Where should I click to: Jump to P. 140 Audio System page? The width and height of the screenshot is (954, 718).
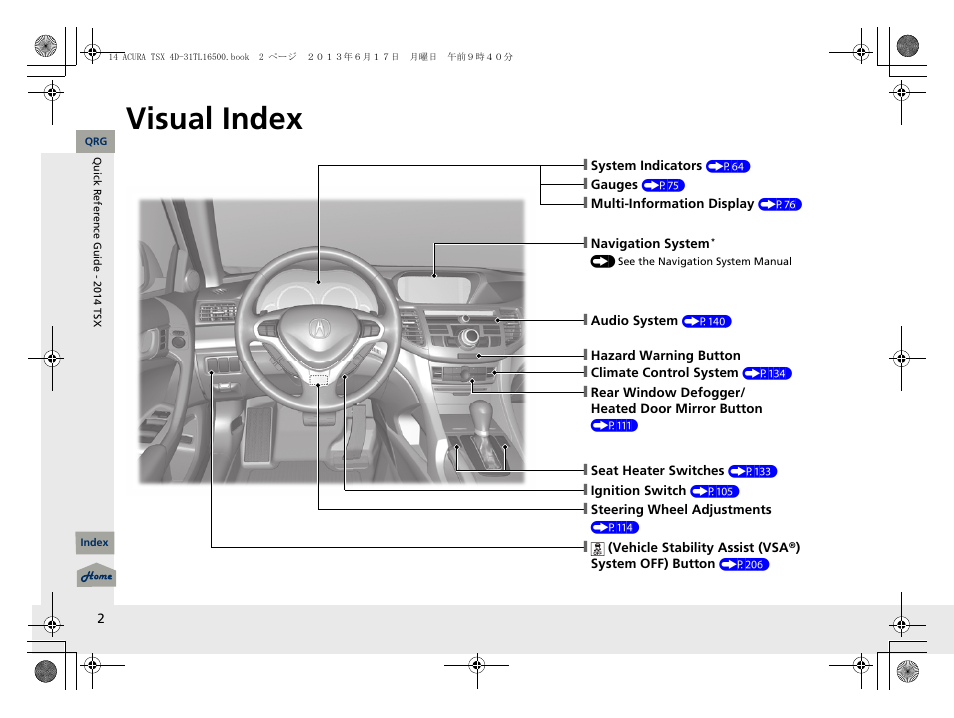706,321
